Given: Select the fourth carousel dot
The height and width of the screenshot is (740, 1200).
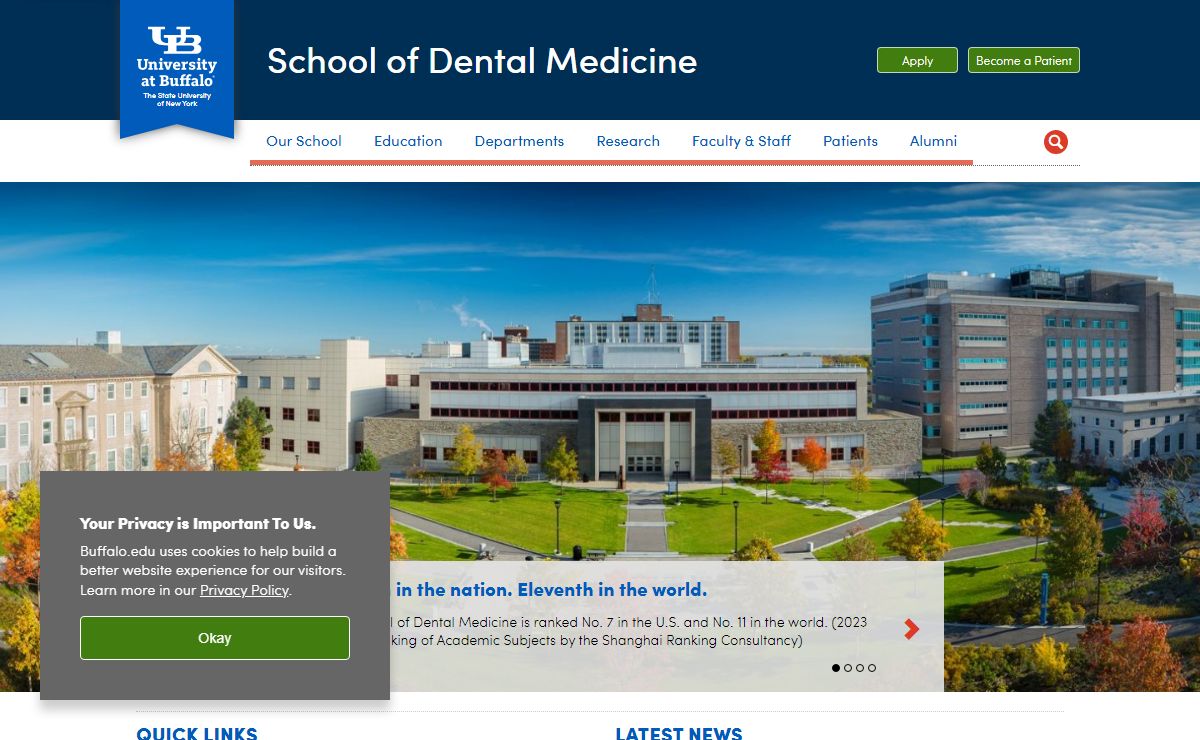Looking at the screenshot, I should [x=872, y=668].
